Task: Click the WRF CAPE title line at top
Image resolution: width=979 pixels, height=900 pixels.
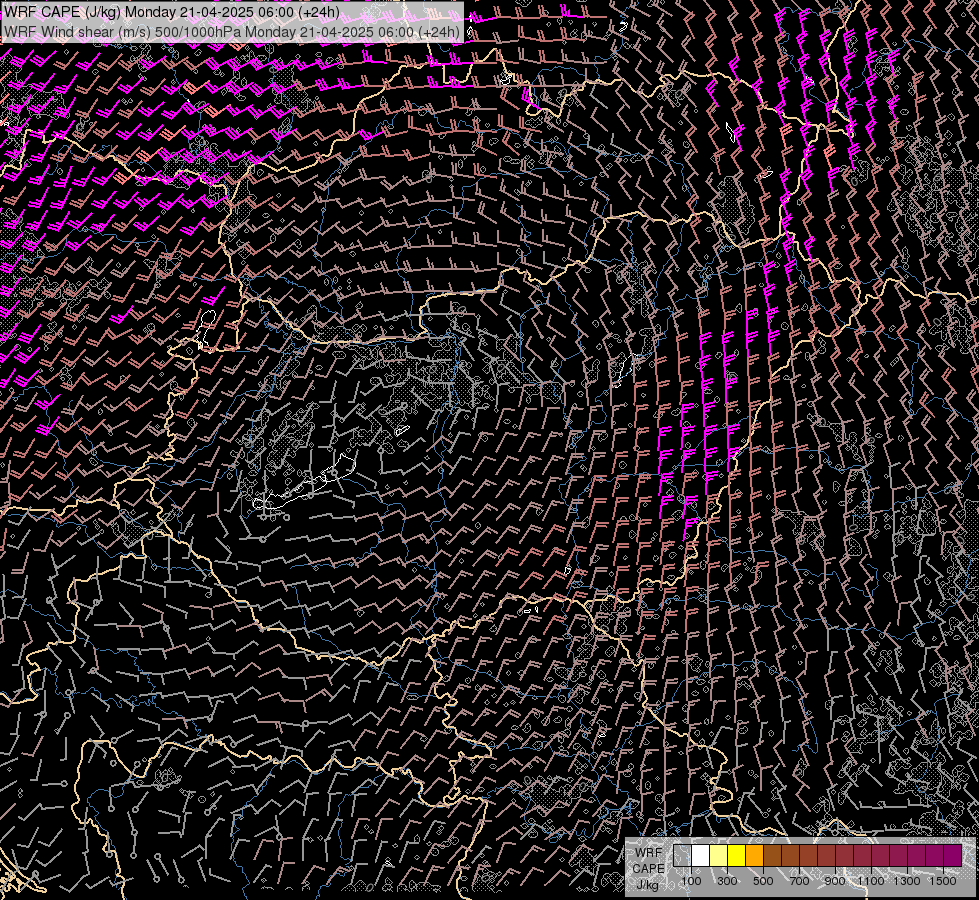Action: pyautogui.click(x=171, y=12)
